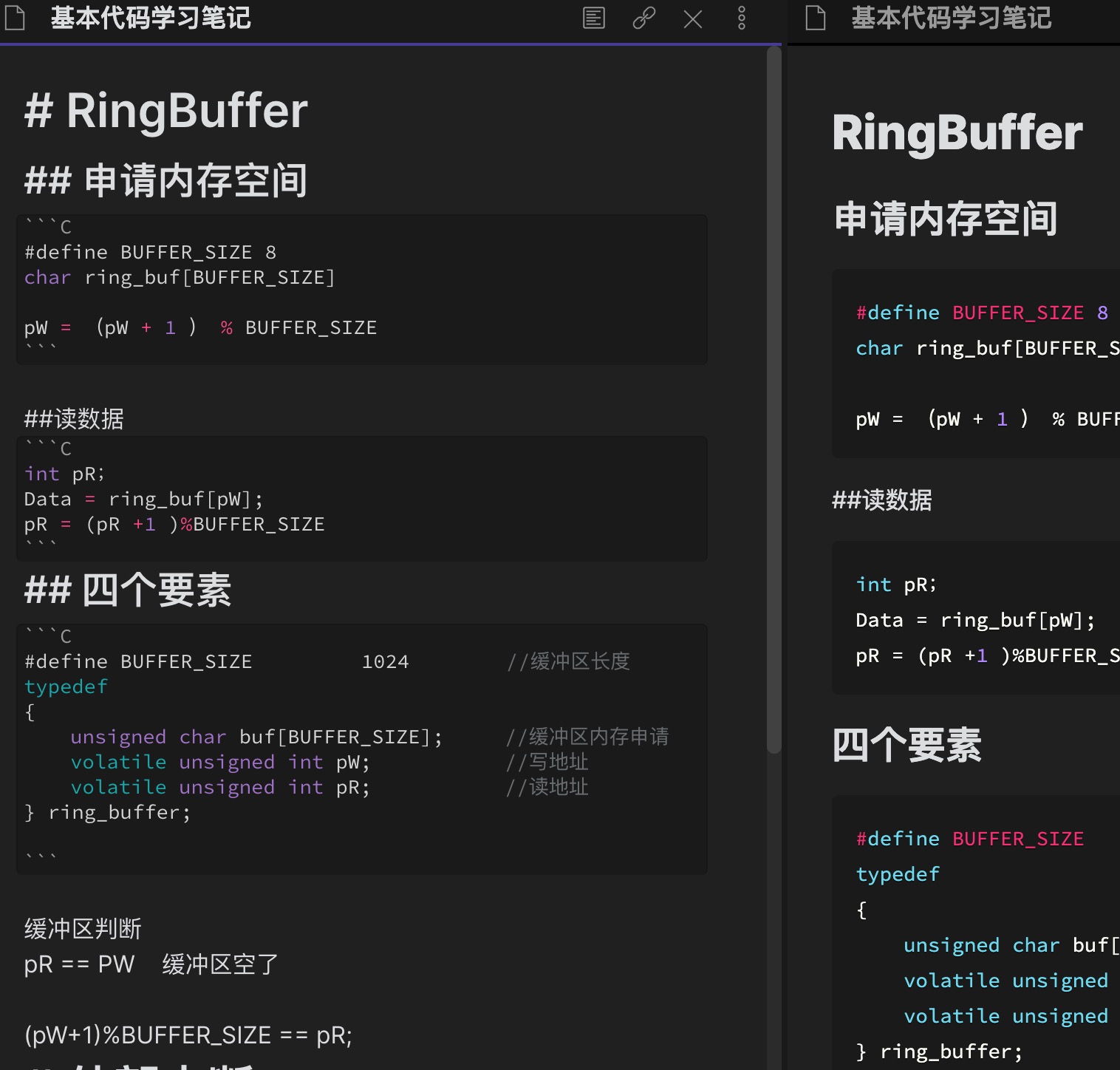Click the '//写地址' comment

547,763
